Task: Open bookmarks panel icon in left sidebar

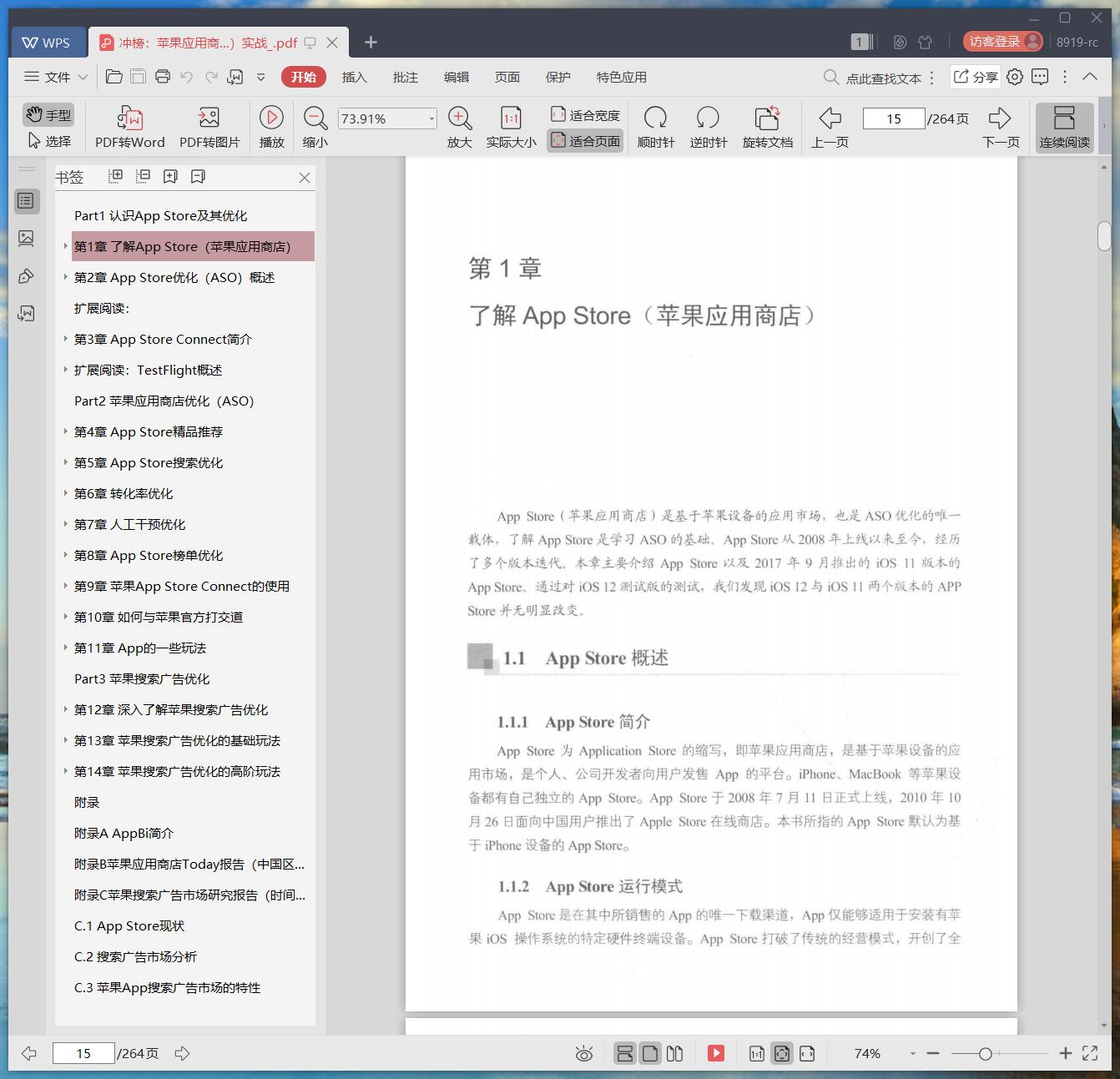Action: coord(26,201)
